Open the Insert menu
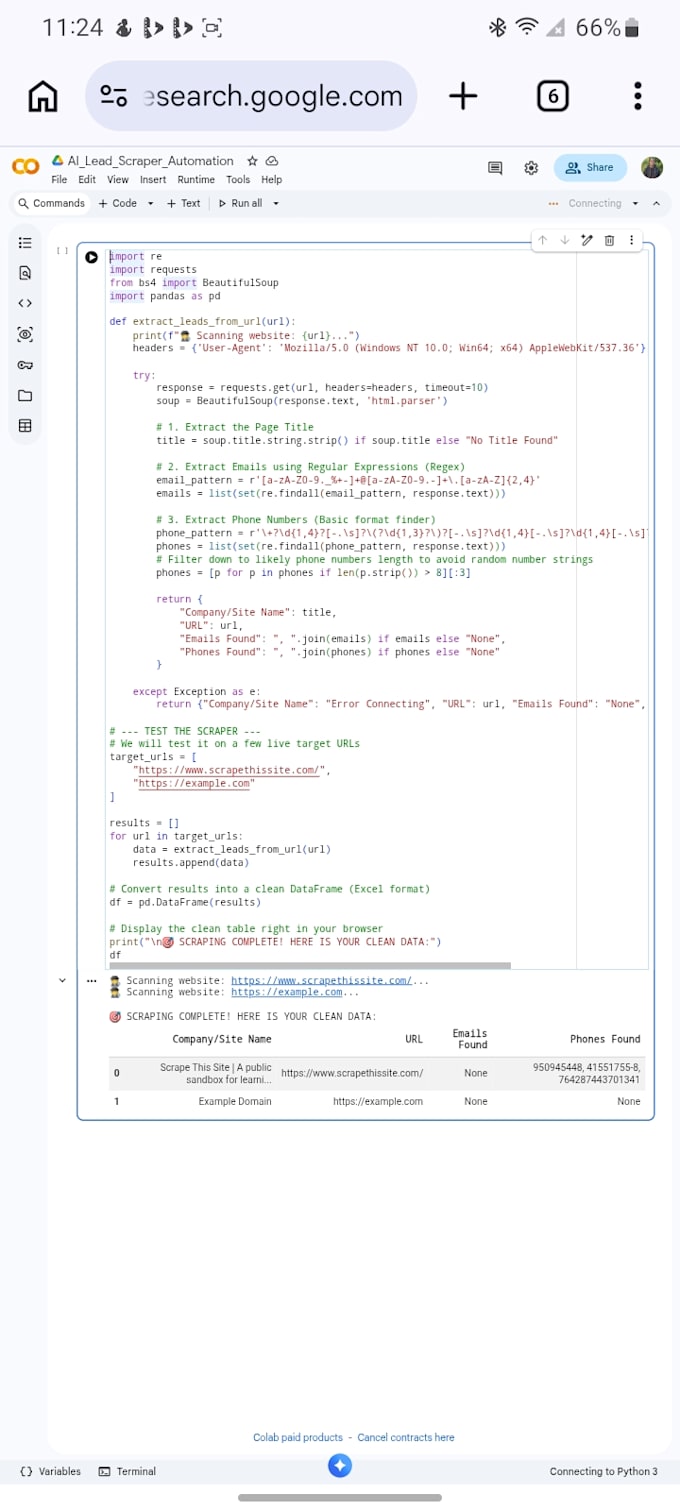 tap(153, 180)
